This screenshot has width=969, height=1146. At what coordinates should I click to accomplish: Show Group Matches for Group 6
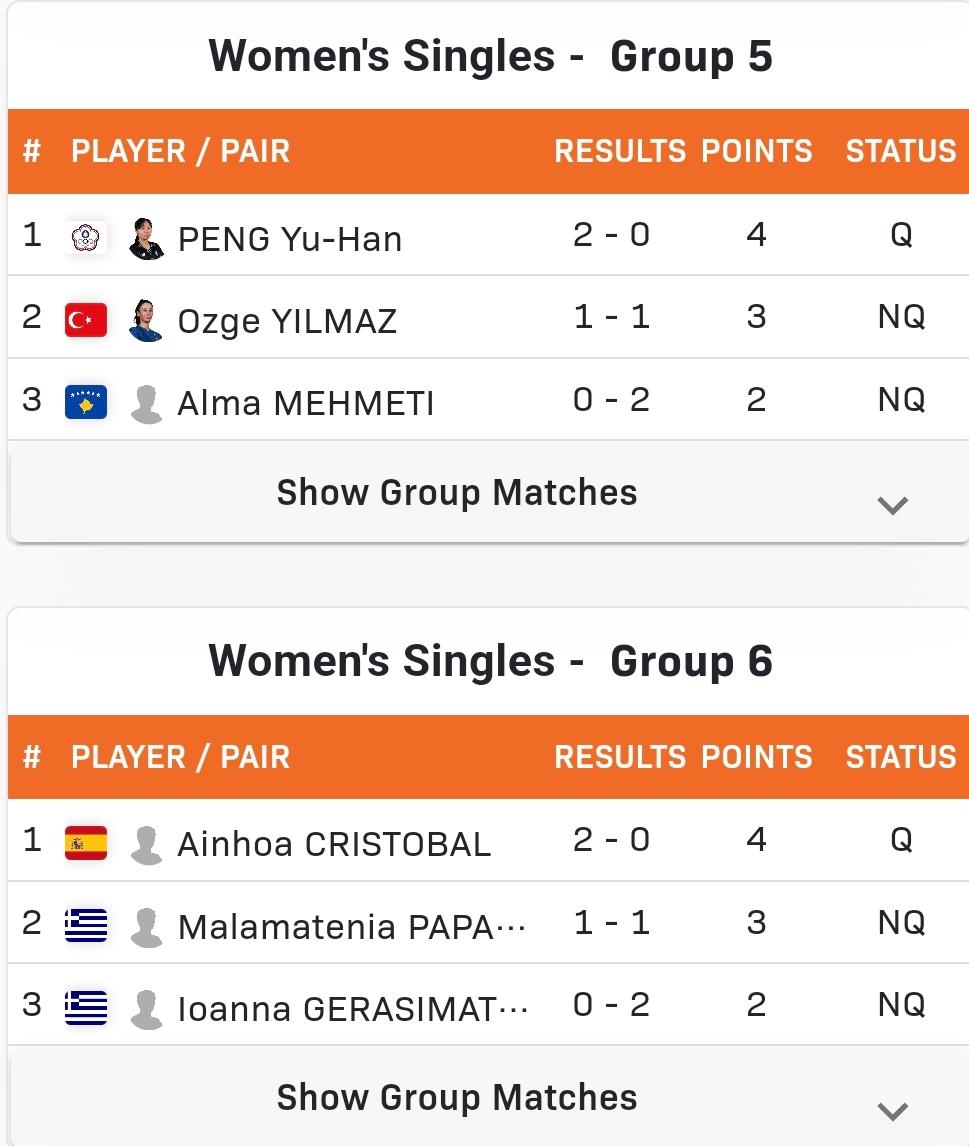click(457, 1097)
